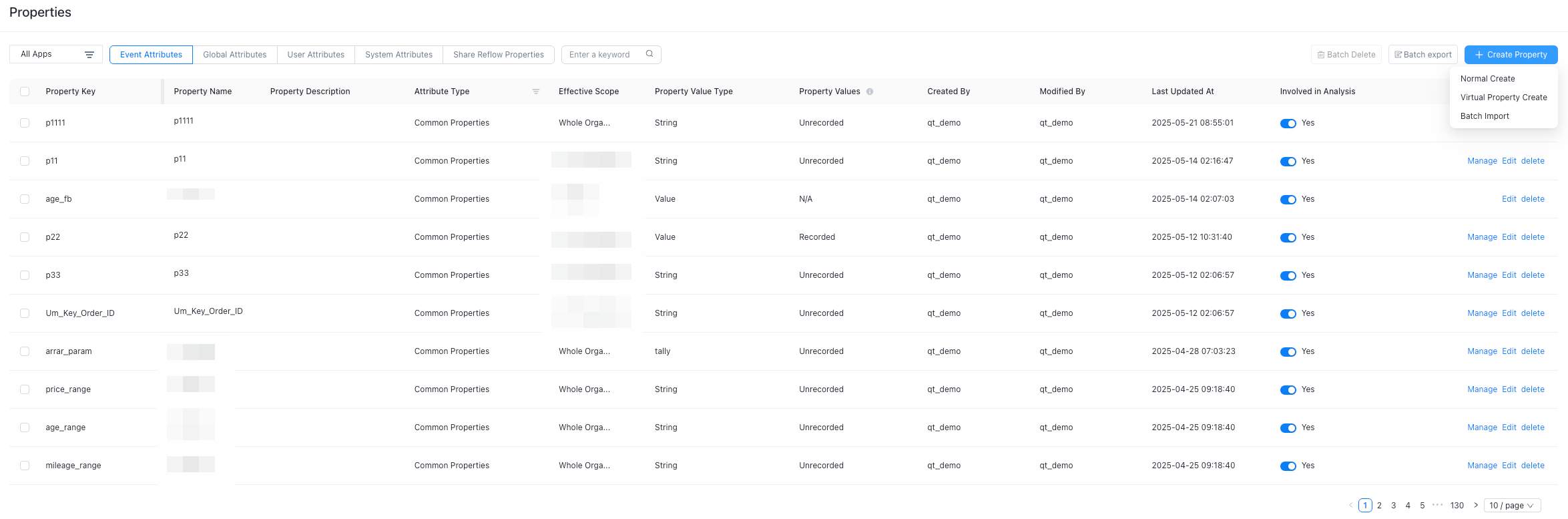1568x519 pixels.
Task: Click the age_range property key cell
Action: 65,427
